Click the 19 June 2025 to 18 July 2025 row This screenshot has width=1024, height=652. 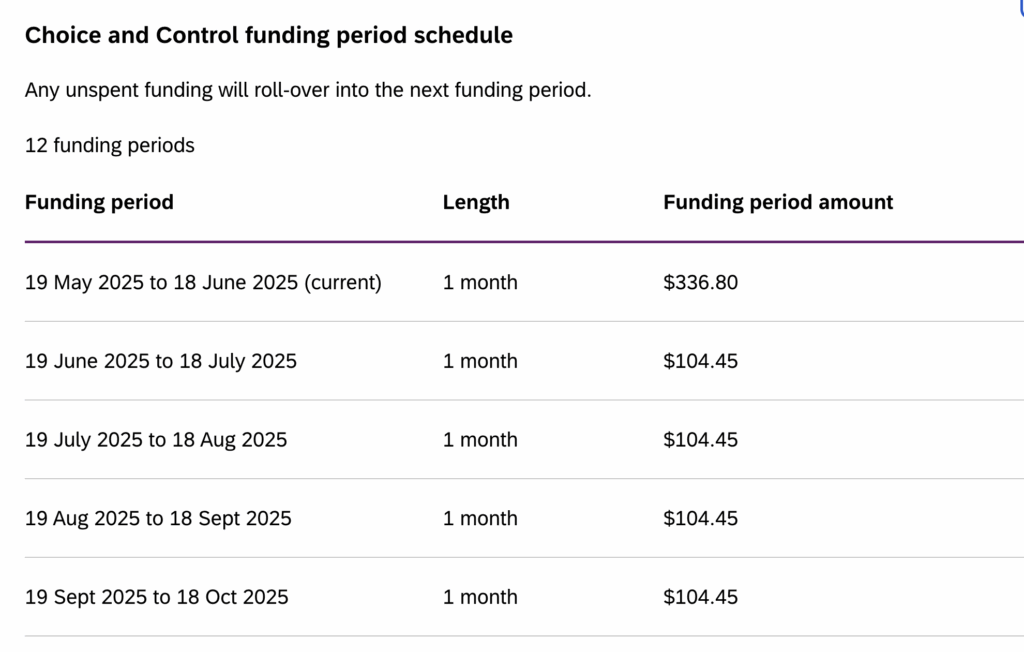[x=524, y=361]
